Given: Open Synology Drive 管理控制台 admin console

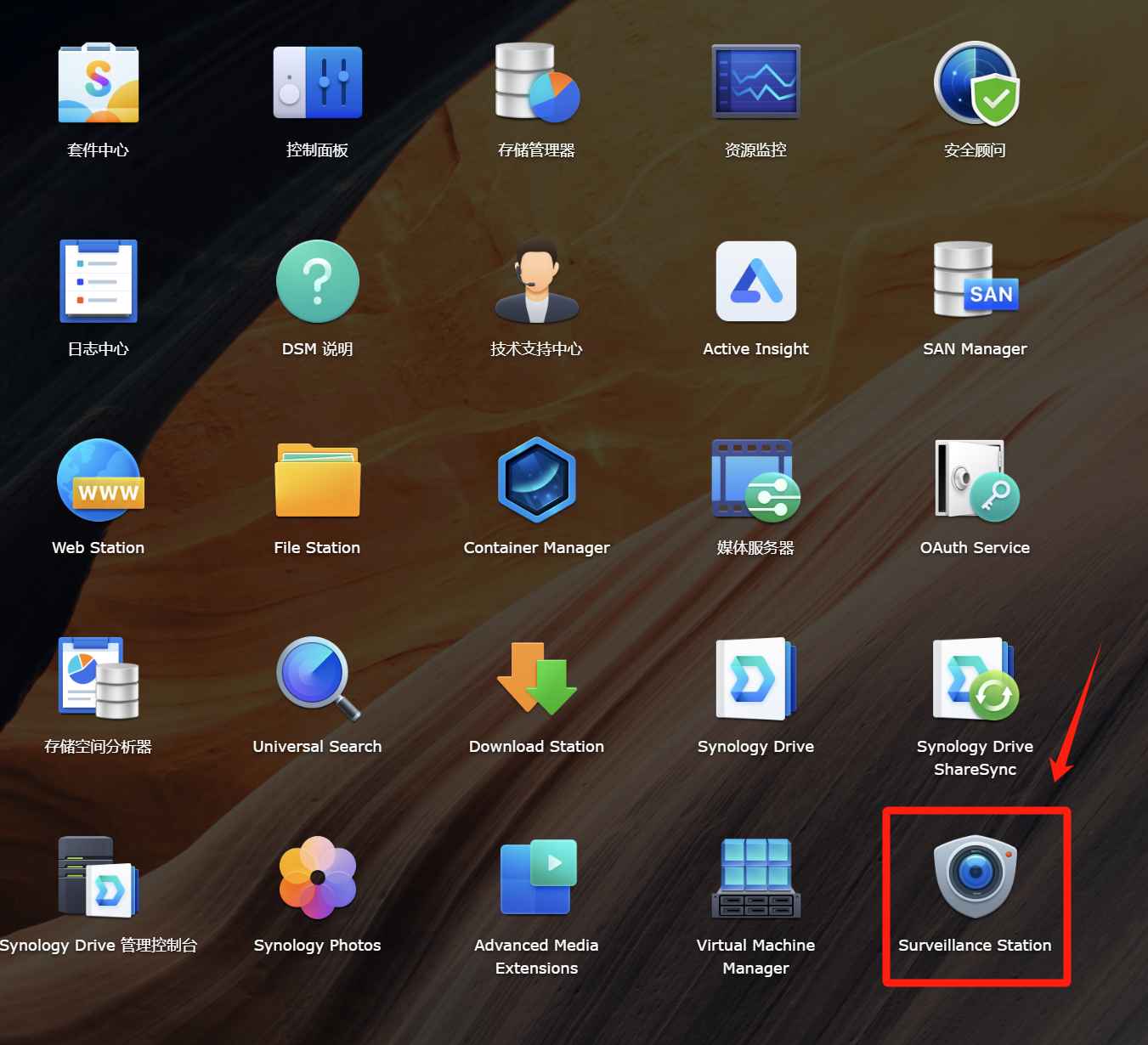Looking at the screenshot, I should (x=99, y=878).
